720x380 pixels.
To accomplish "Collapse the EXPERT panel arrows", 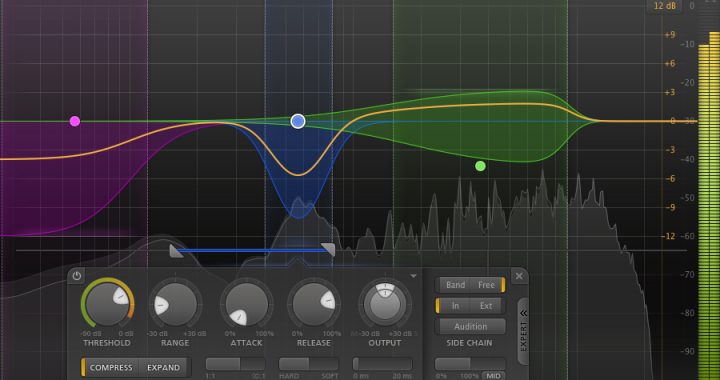I will pyautogui.click(x=523, y=313).
